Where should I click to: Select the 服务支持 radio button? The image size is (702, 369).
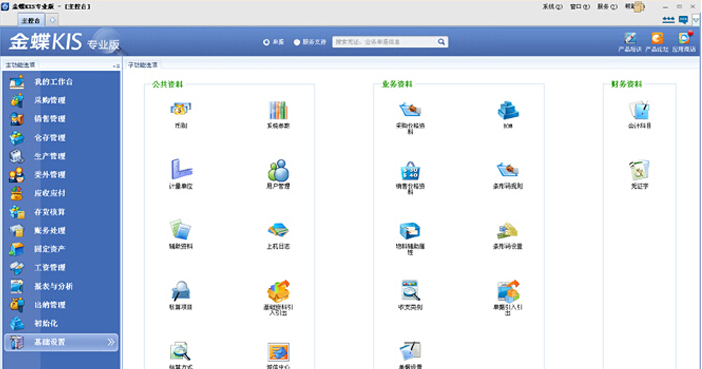click(x=297, y=42)
